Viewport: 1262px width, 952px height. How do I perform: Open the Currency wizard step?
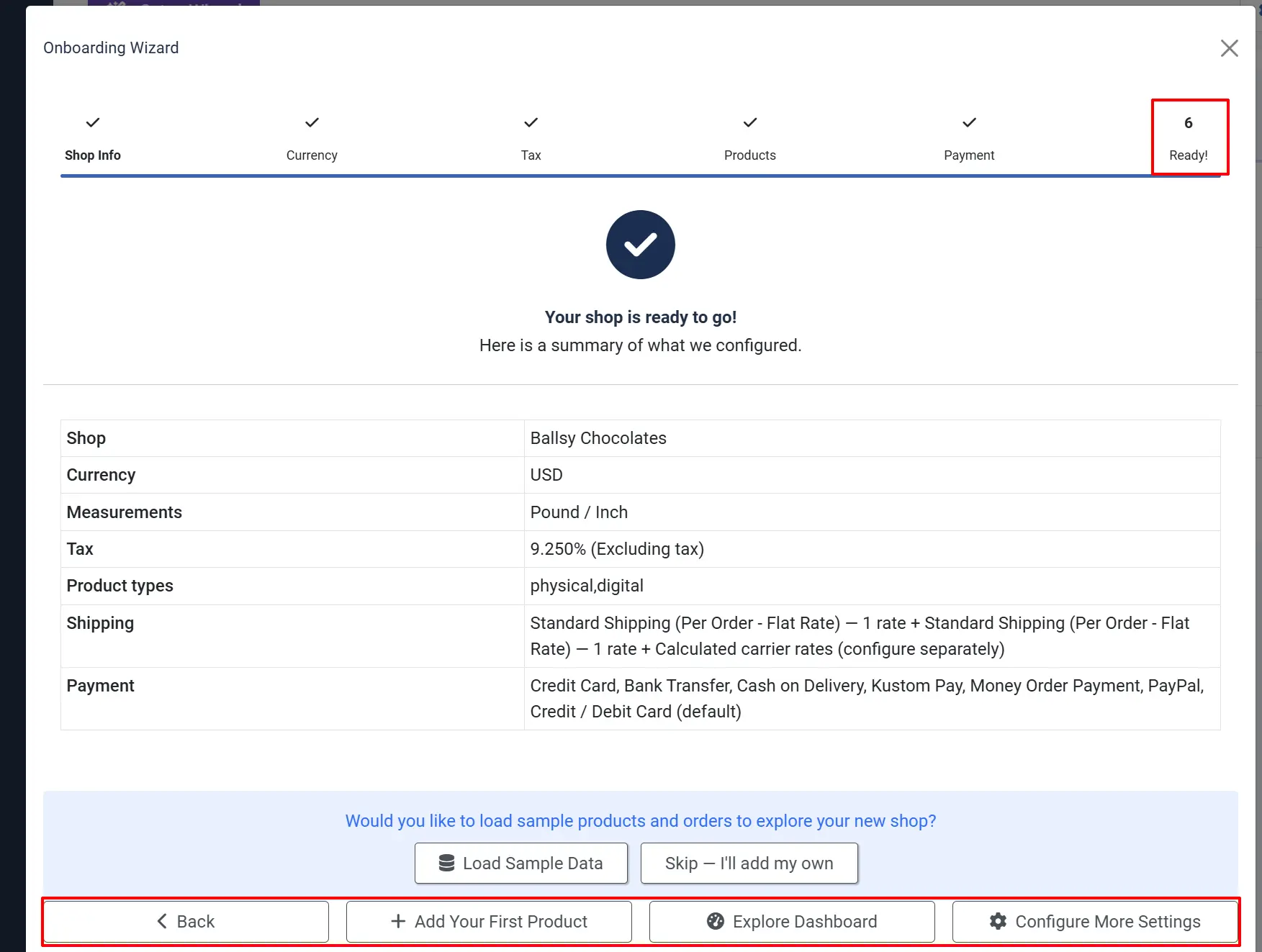[312, 138]
